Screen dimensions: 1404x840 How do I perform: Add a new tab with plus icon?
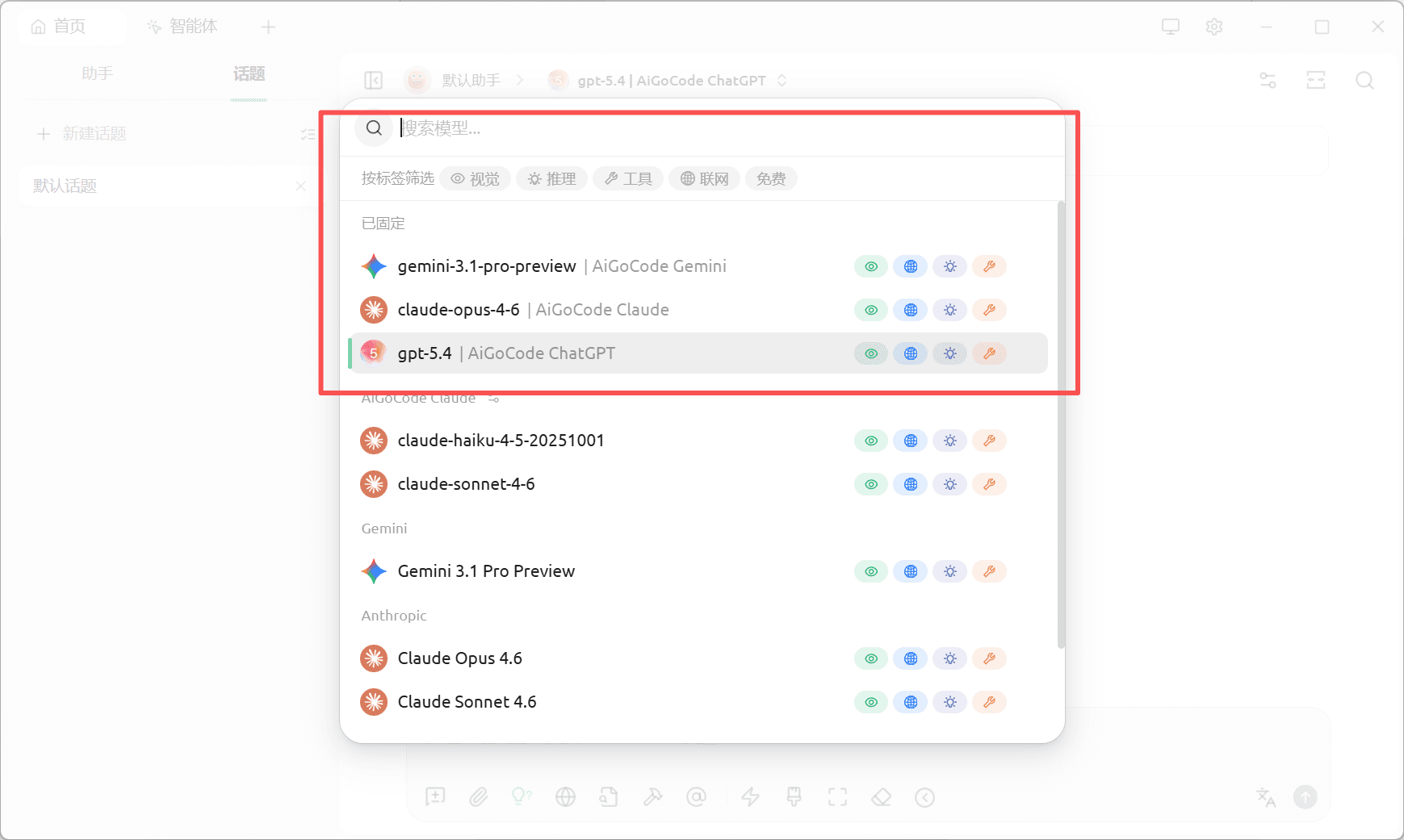pyautogui.click(x=269, y=27)
